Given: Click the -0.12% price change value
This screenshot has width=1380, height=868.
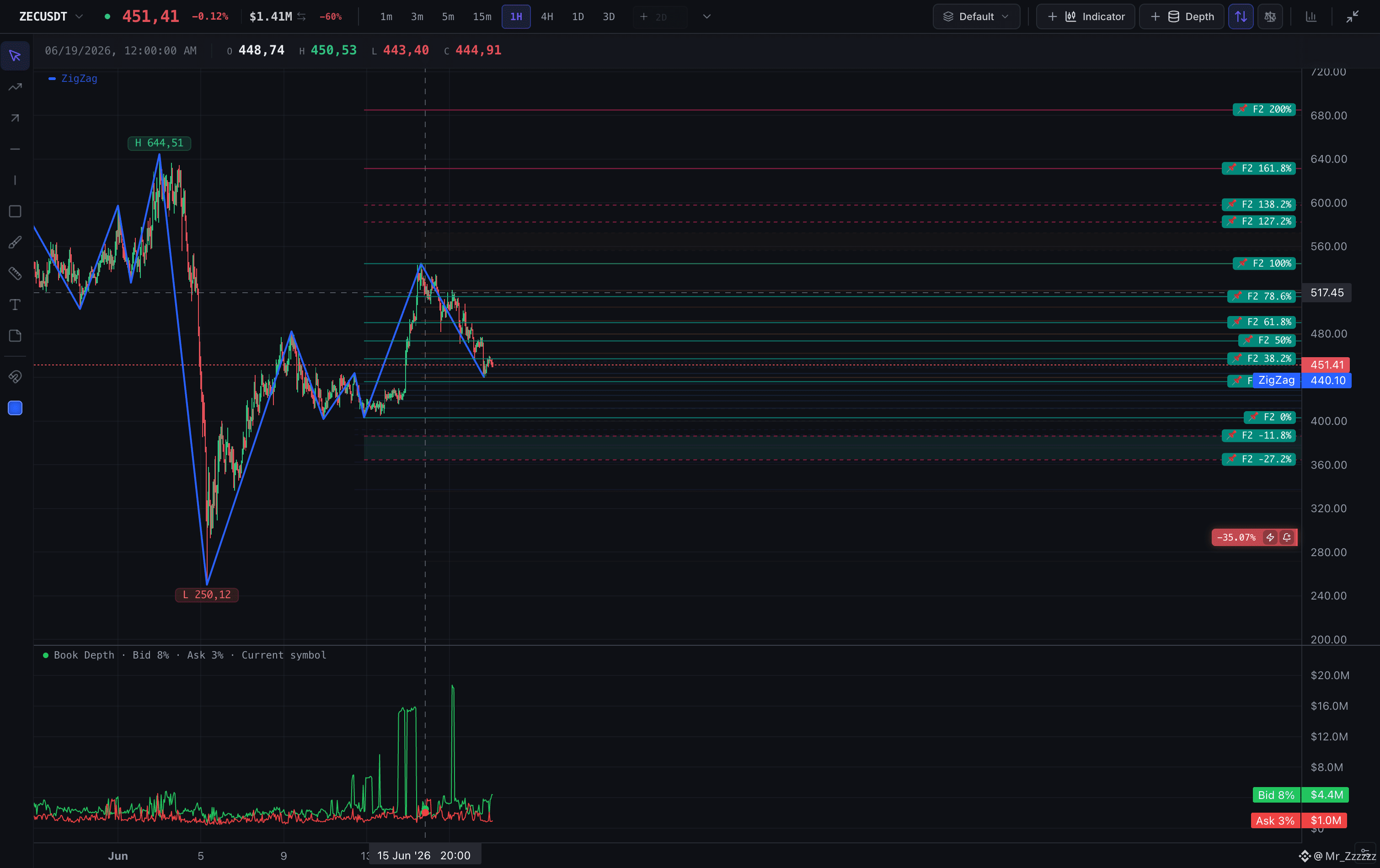Looking at the screenshot, I should [x=210, y=16].
